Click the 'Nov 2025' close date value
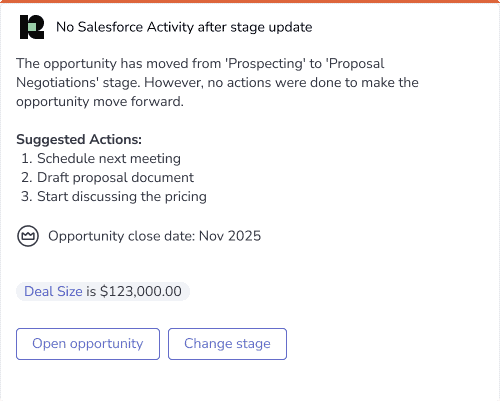The height and width of the screenshot is (401, 500). tap(230, 236)
